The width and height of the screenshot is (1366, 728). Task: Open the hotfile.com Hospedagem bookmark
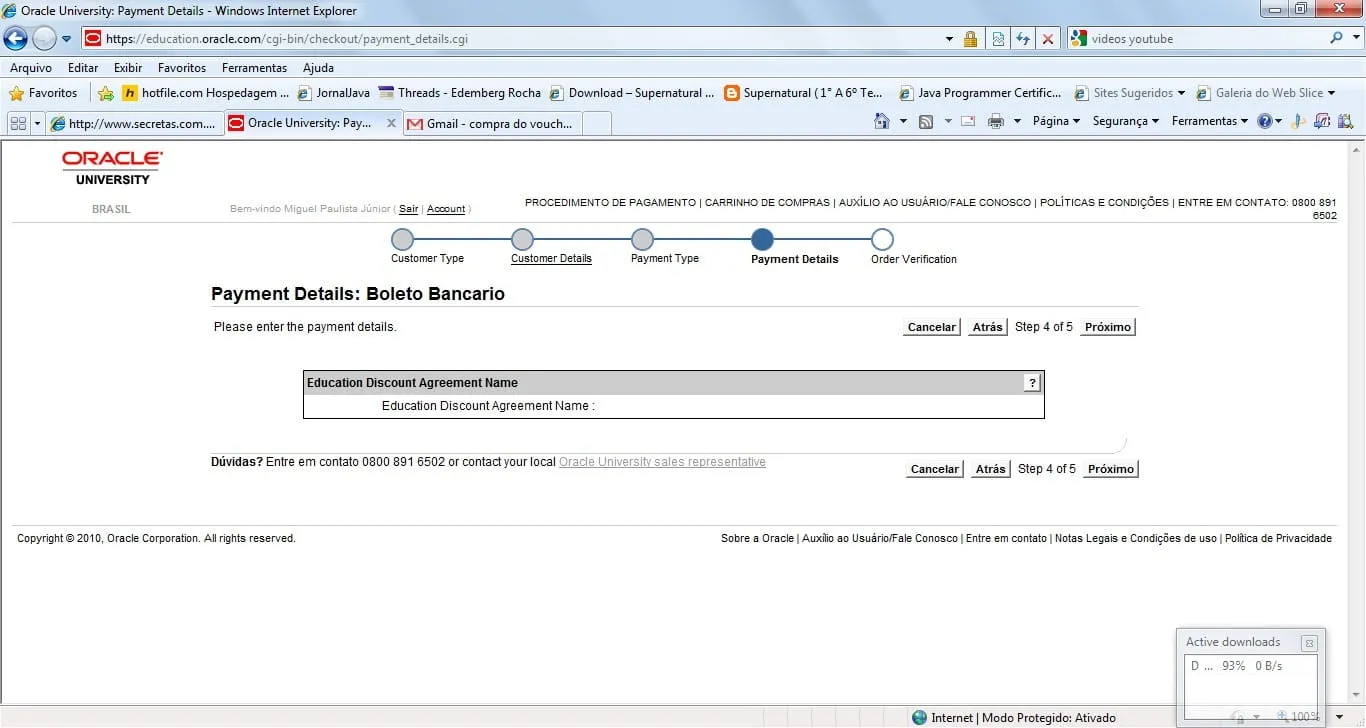(205, 93)
